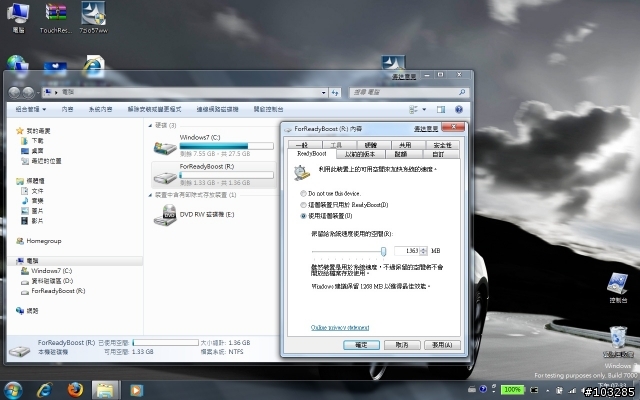Click the Map network drive toolbar command
The width and height of the screenshot is (640, 400).
217,109
